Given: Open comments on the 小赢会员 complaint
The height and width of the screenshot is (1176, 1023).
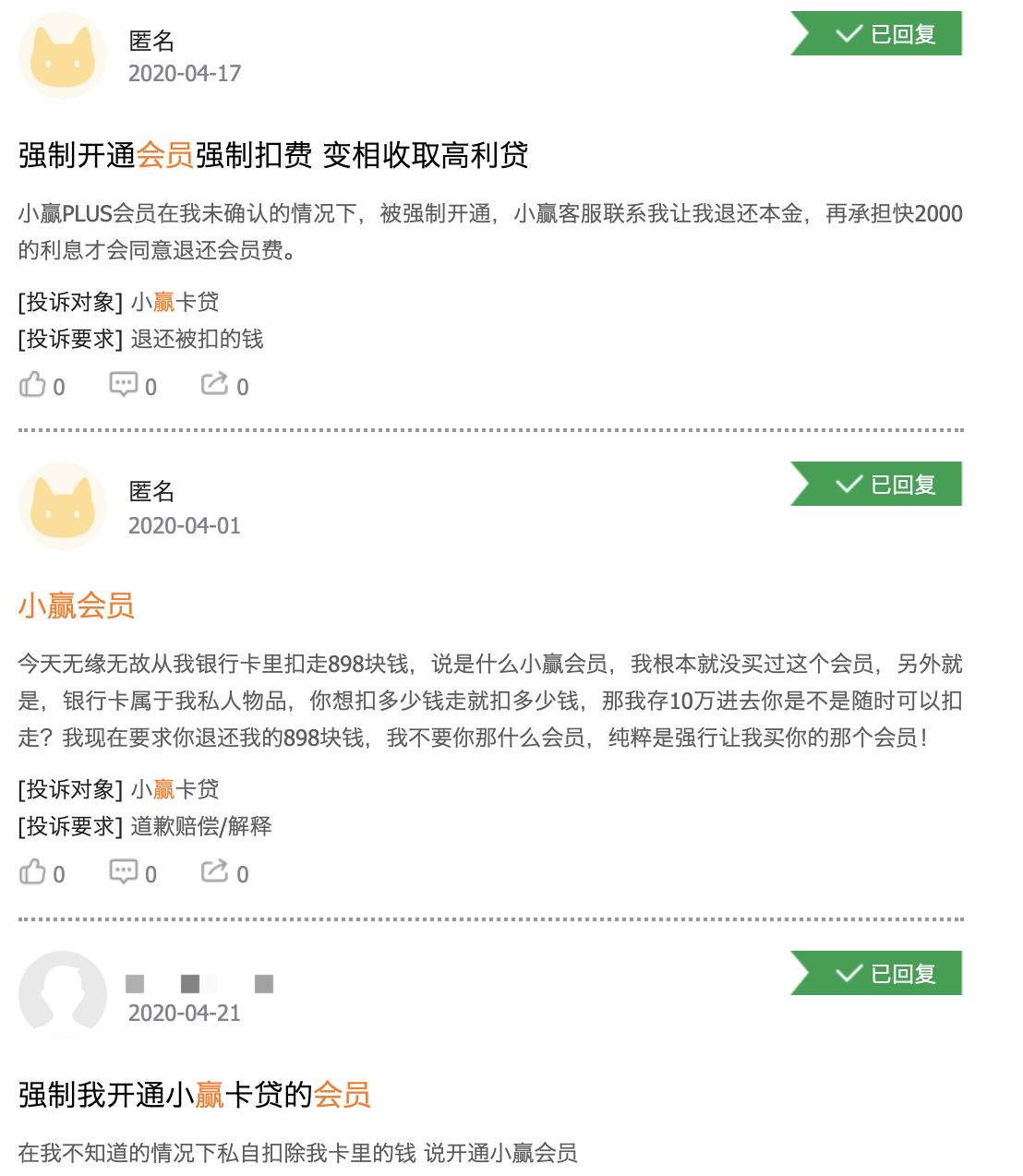Looking at the screenshot, I should (x=125, y=871).
